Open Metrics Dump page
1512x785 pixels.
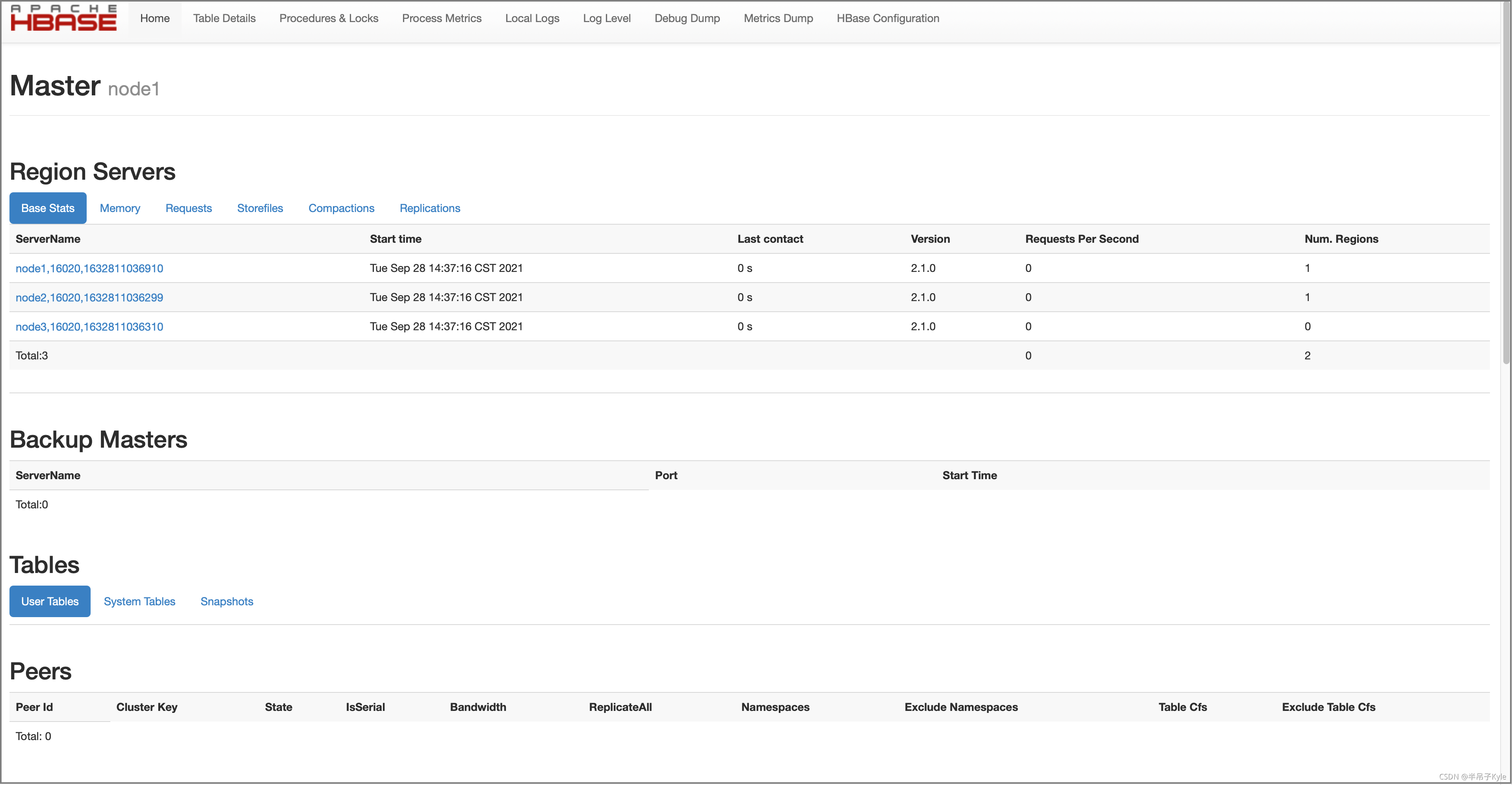coord(778,18)
